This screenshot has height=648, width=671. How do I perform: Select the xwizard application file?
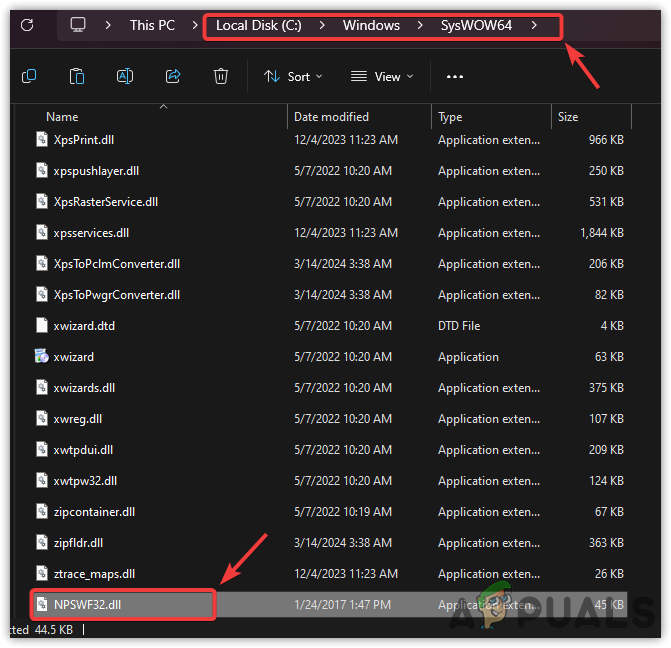tap(74, 356)
